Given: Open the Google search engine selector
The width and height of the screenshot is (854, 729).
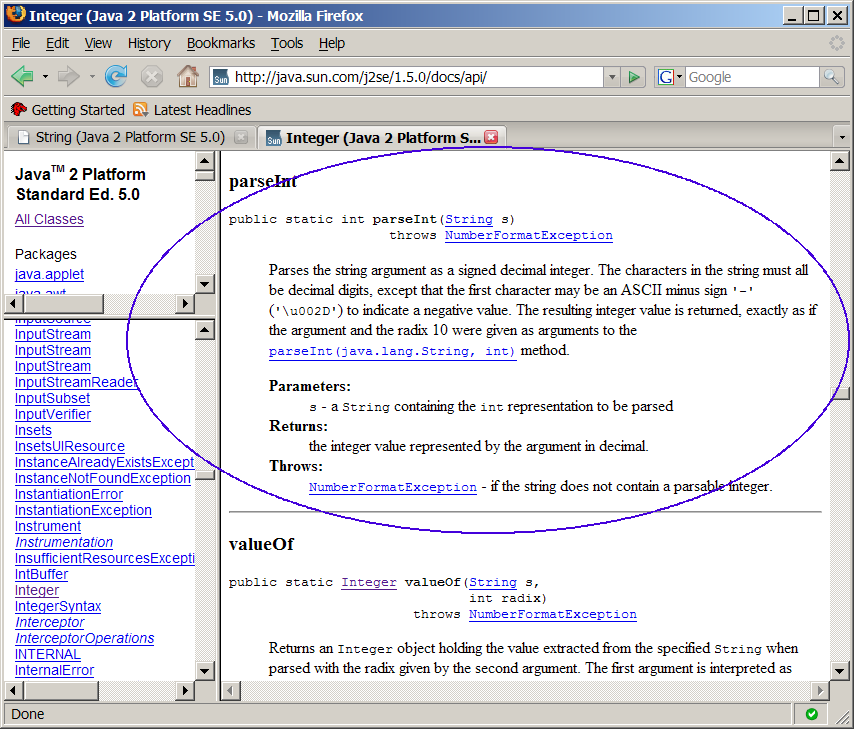Looking at the screenshot, I should coord(669,77).
